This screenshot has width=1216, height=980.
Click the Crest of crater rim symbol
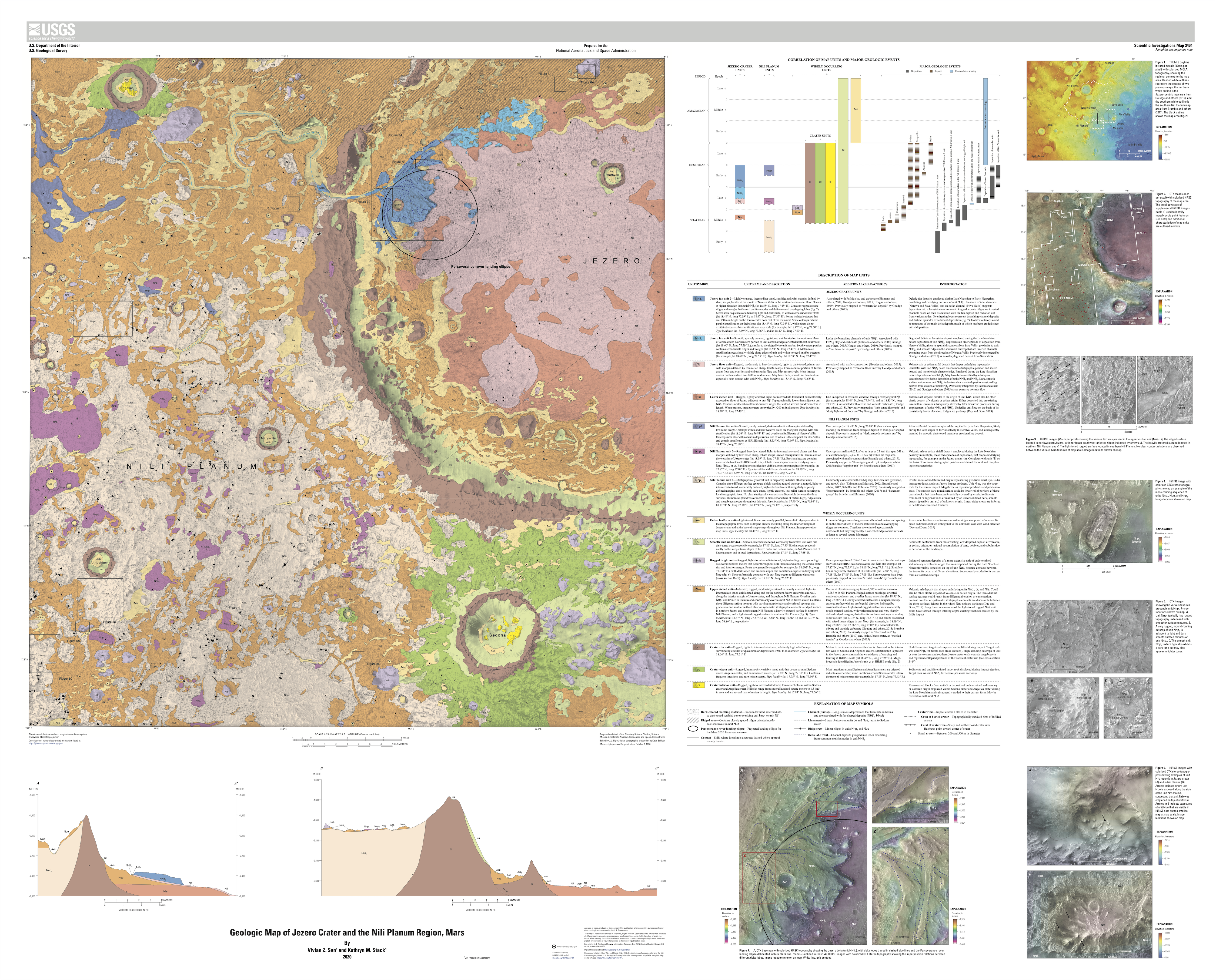(x=910, y=725)
